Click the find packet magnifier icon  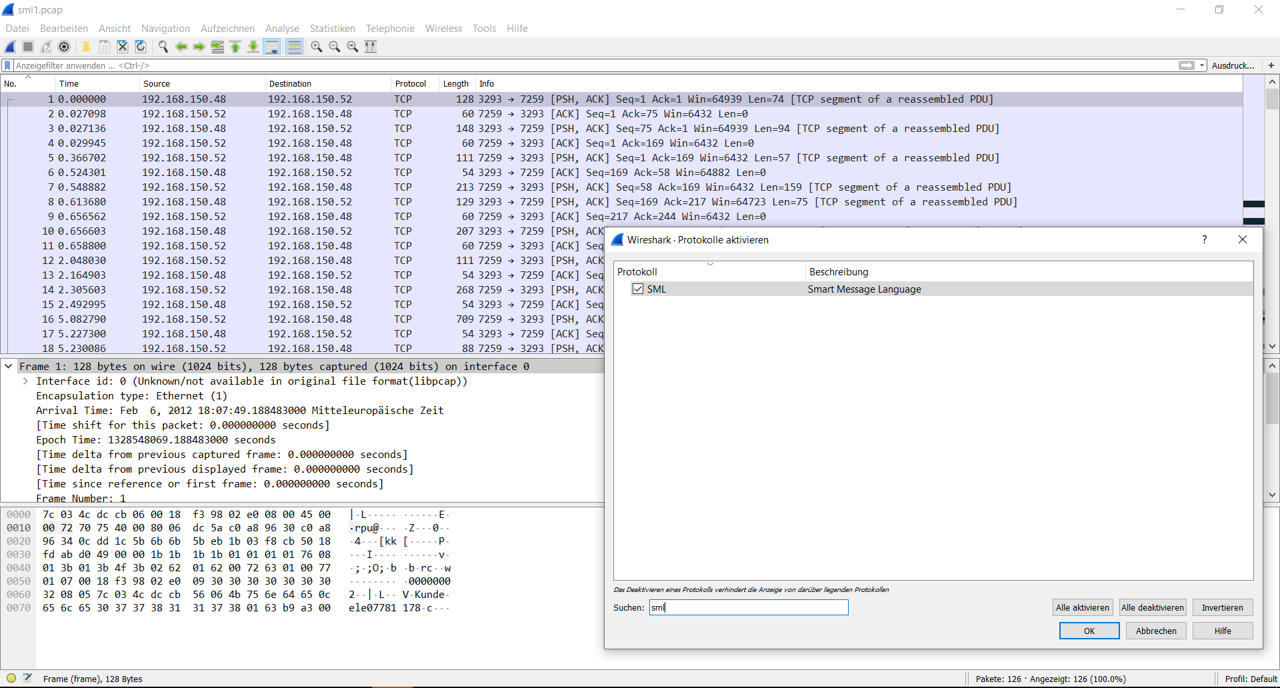(x=163, y=47)
